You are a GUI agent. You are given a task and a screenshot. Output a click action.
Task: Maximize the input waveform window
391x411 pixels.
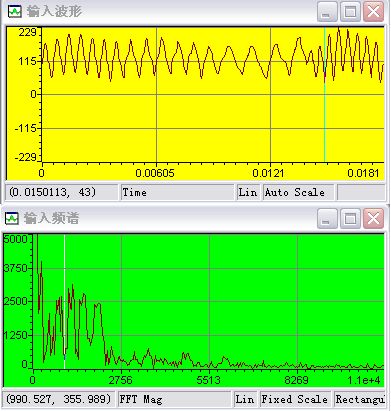(350, 12)
